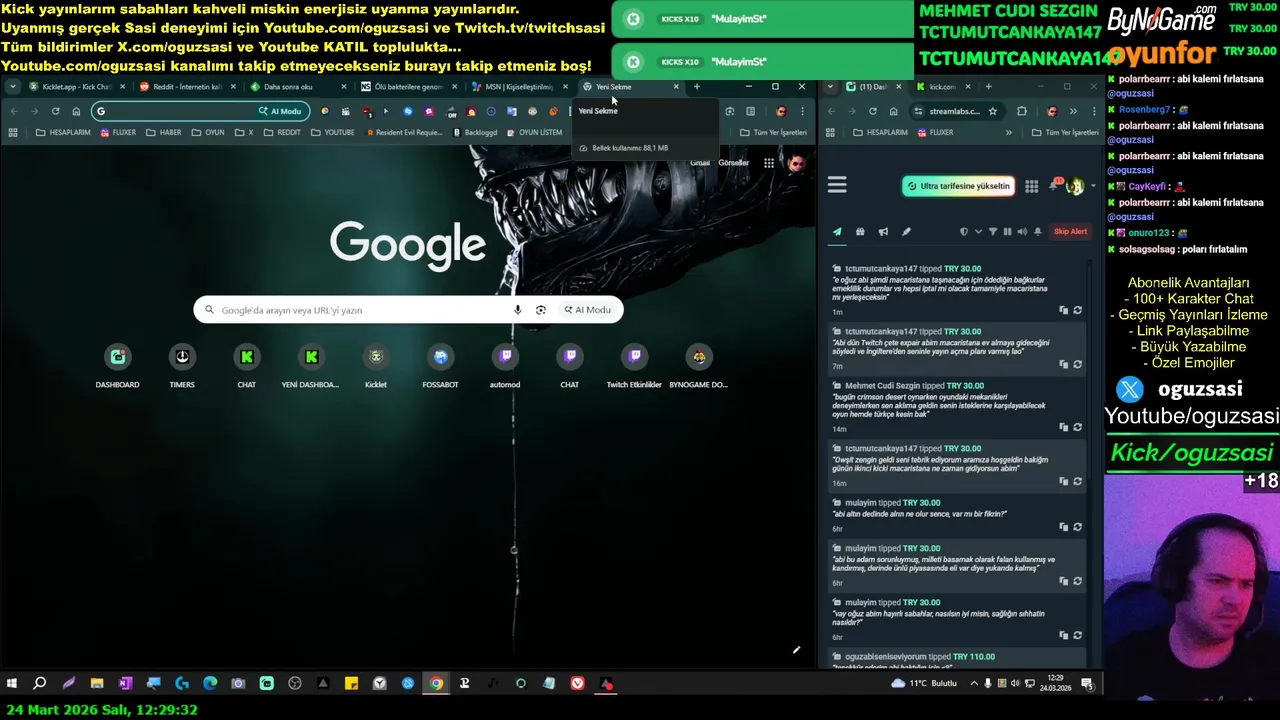Open the YENİ DASHBOARD shortcut
Viewport: 1280px width, 720px height.
click(311, 366)
